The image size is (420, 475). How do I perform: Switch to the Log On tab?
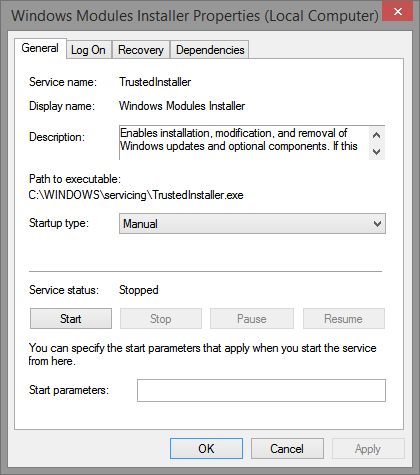(88, 50)
